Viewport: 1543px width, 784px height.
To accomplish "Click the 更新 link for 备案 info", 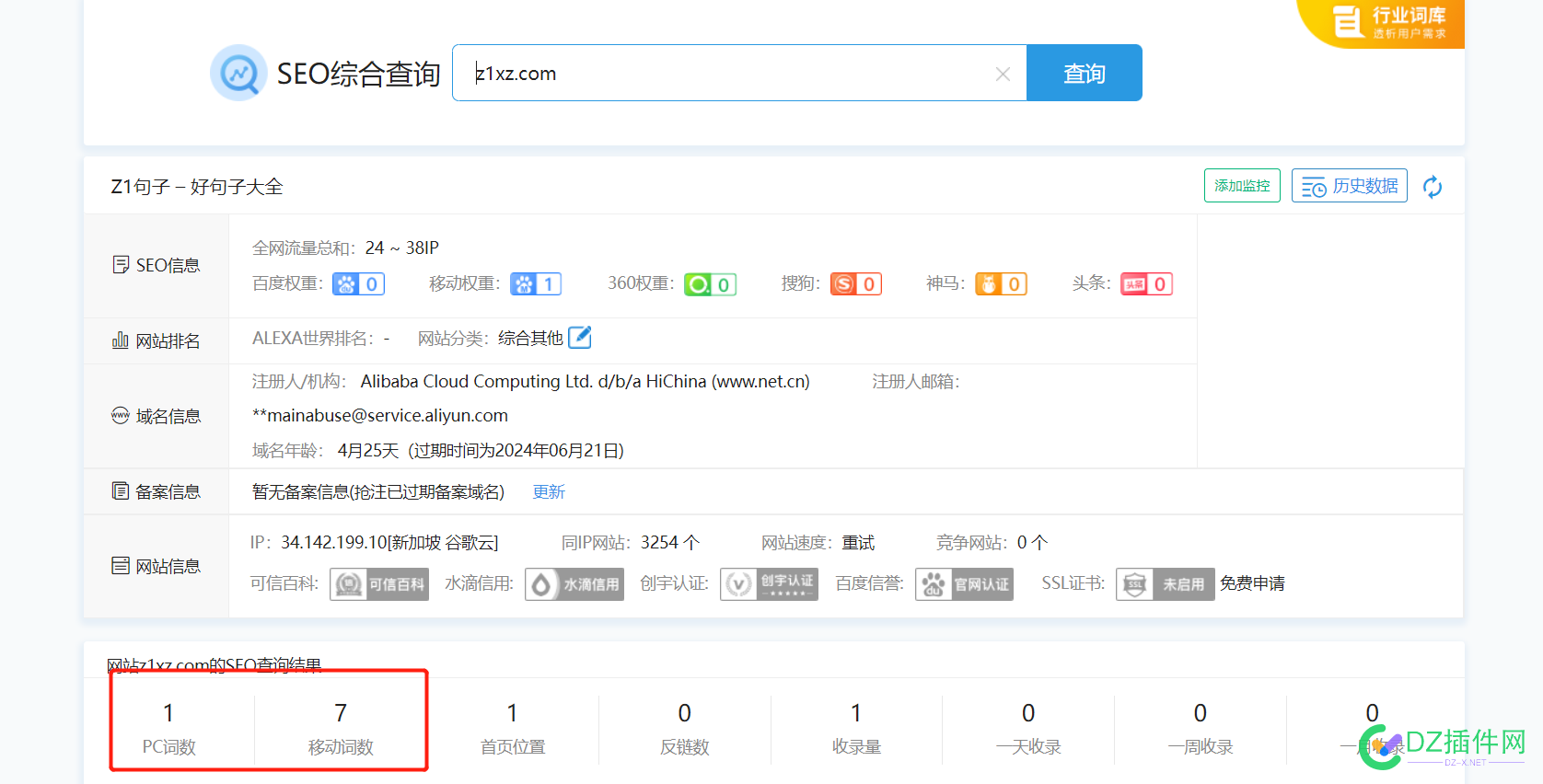I will [549, 492].
